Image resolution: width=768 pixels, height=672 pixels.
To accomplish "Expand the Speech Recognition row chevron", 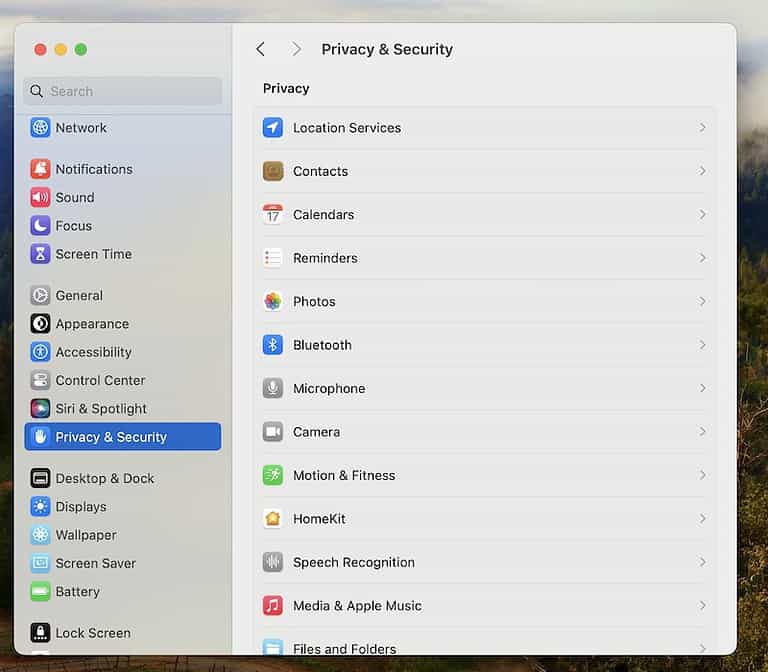I will coord(702,562).
